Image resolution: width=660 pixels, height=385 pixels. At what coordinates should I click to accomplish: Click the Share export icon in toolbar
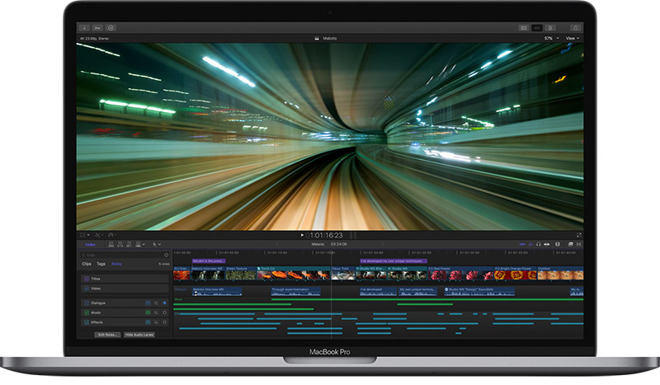[575, 28]
